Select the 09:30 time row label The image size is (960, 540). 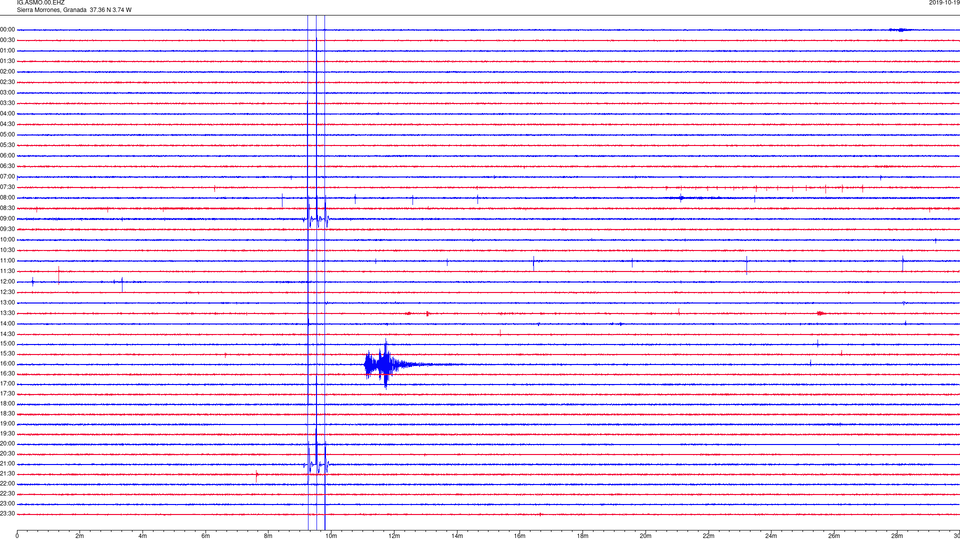[7, 229]
